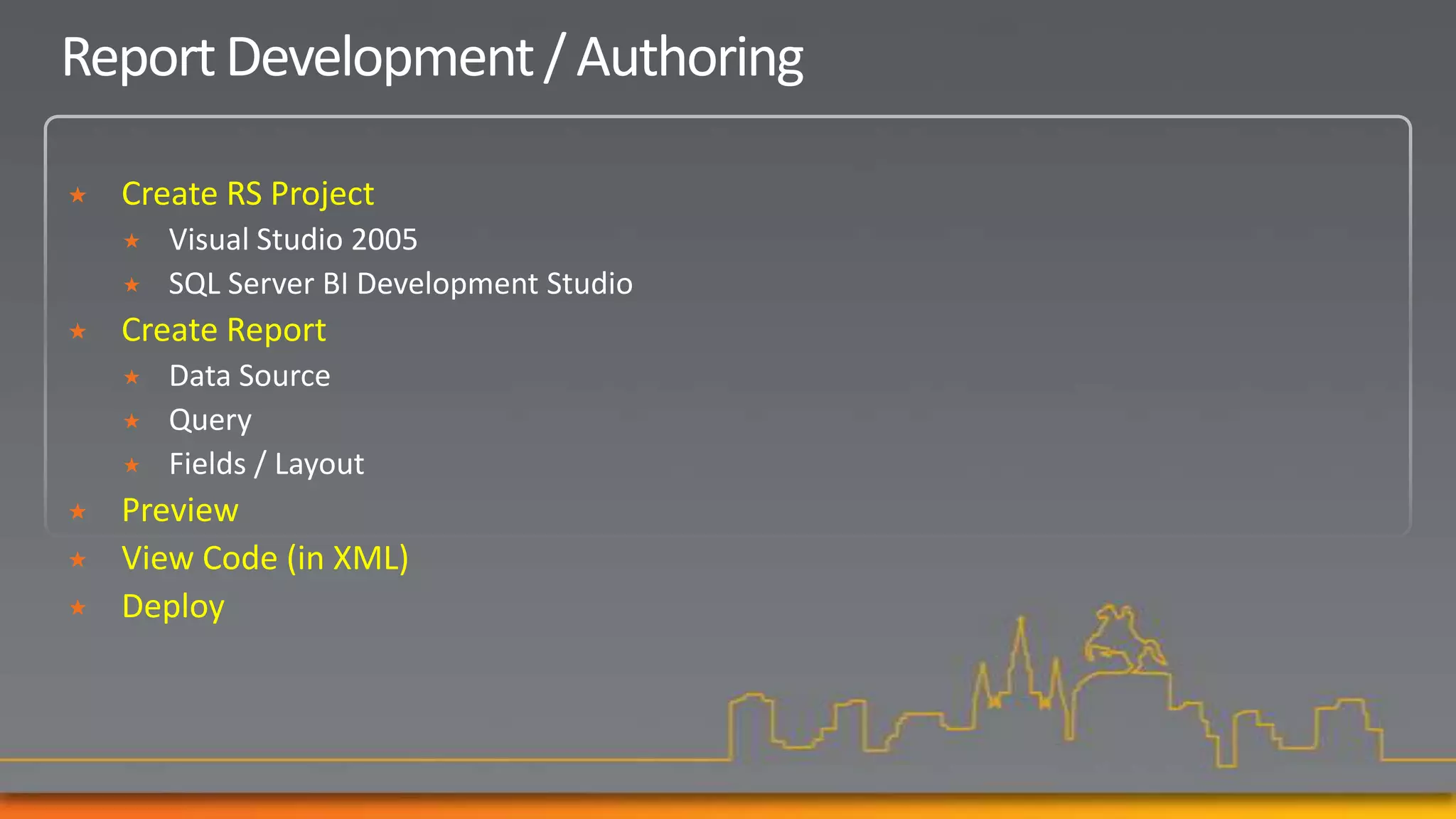
Task: Select the 'Fields / Layout' sub-bullet
Action: coord(267,465)
